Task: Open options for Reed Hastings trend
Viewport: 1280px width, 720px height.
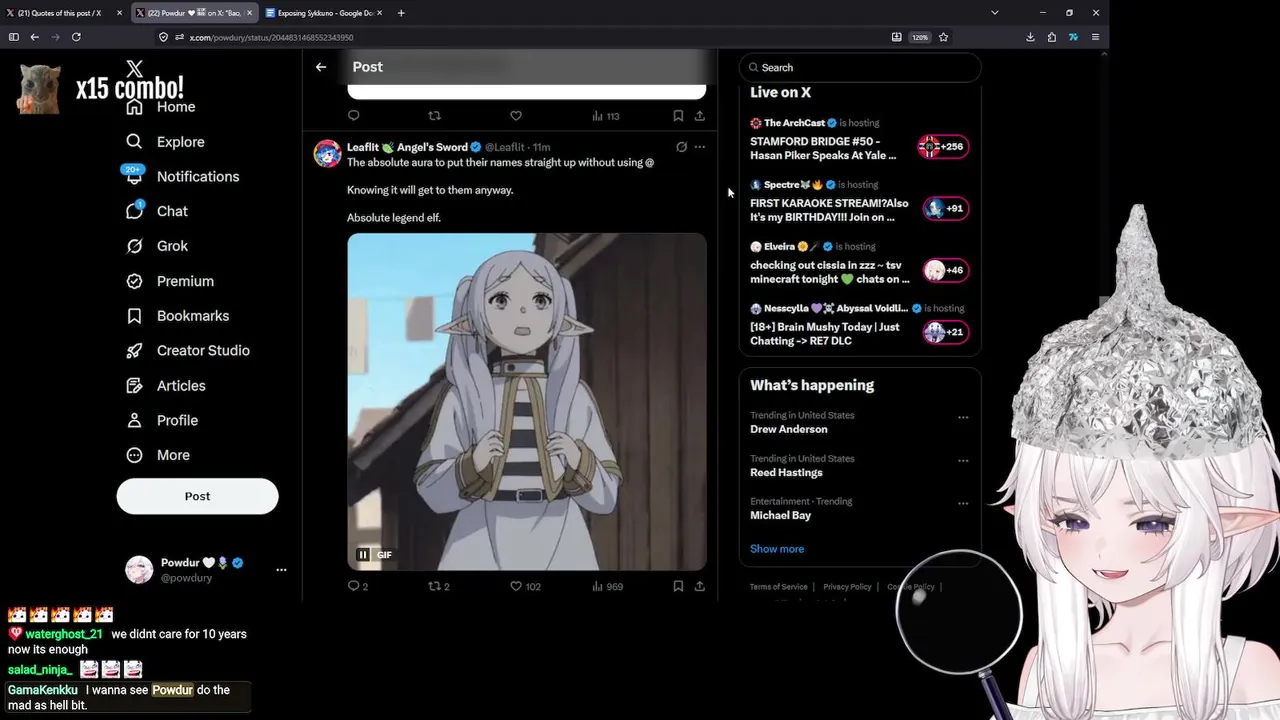Action: point(963,461)
